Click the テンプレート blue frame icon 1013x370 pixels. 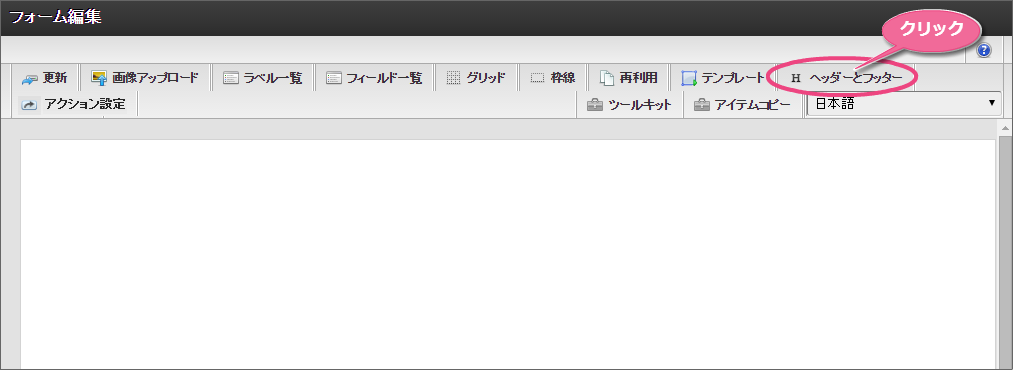689,78
